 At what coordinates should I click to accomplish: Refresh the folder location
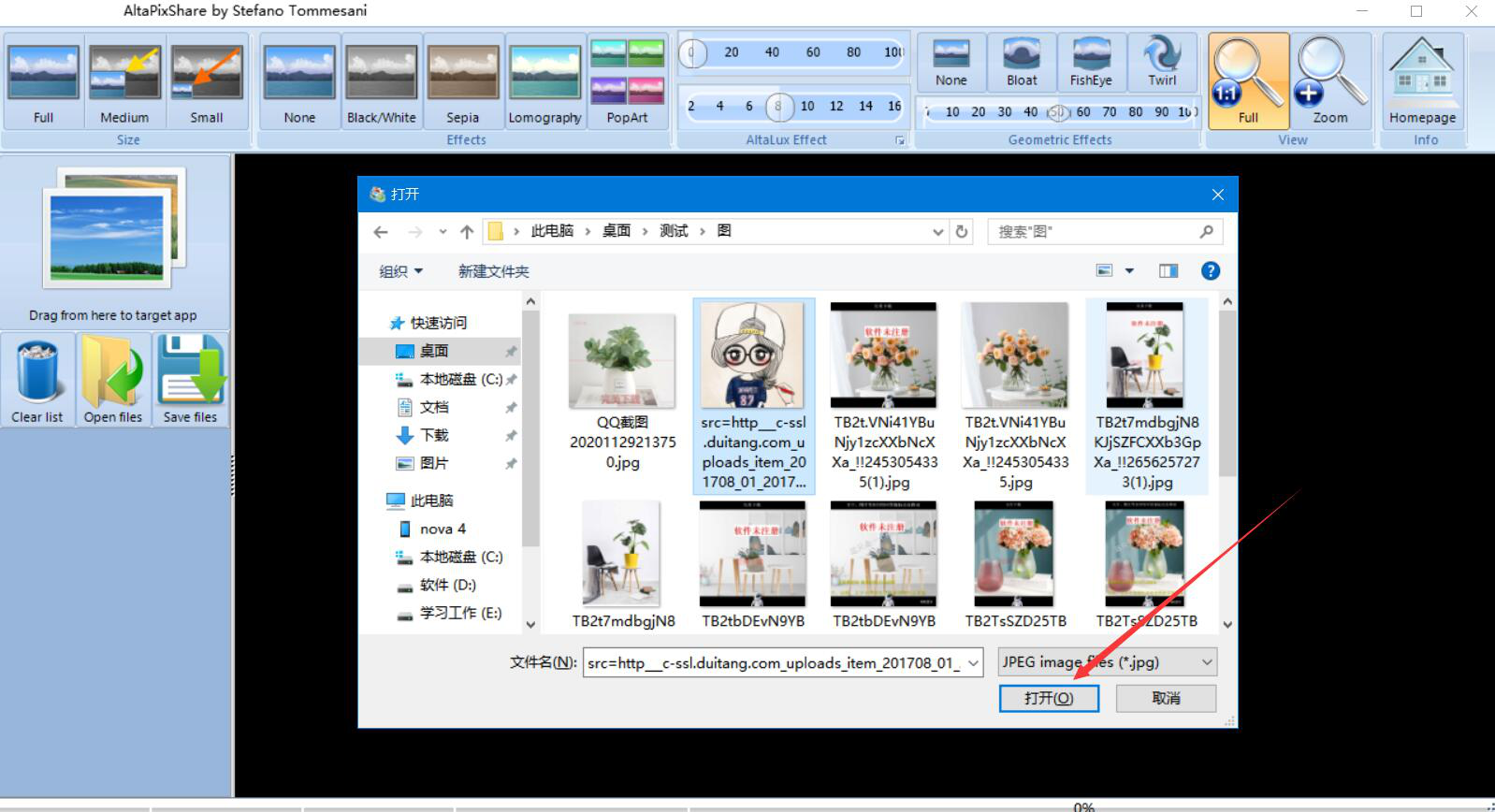962,232
